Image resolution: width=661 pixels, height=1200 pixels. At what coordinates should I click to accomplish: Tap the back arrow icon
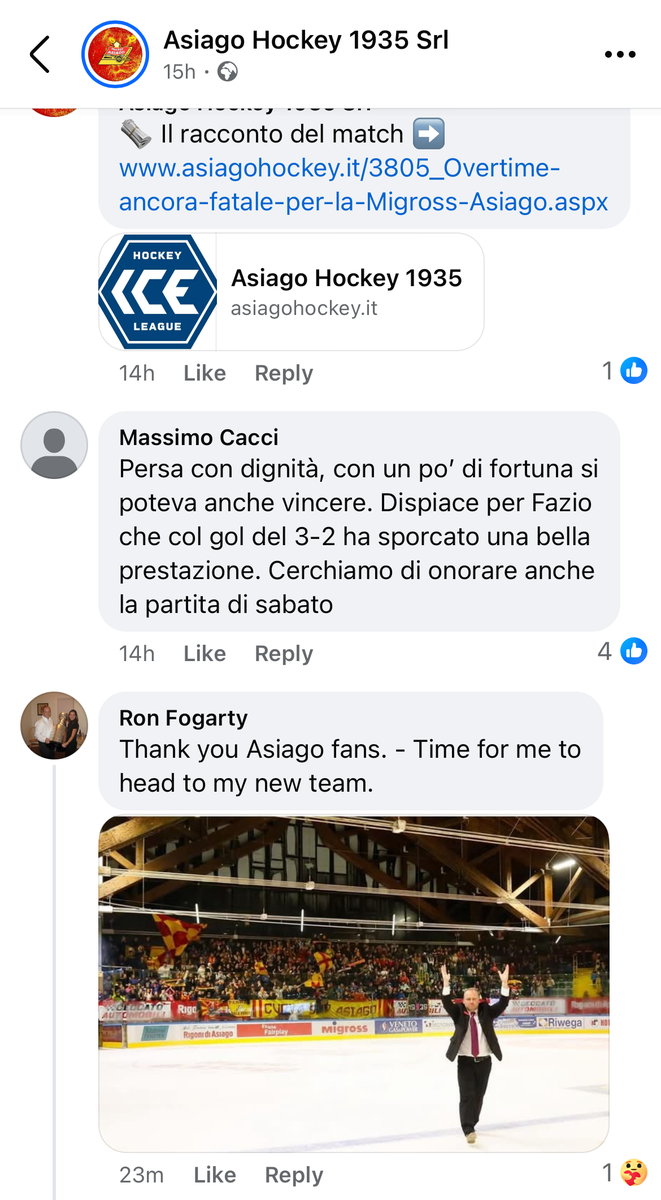coord(40,55)
